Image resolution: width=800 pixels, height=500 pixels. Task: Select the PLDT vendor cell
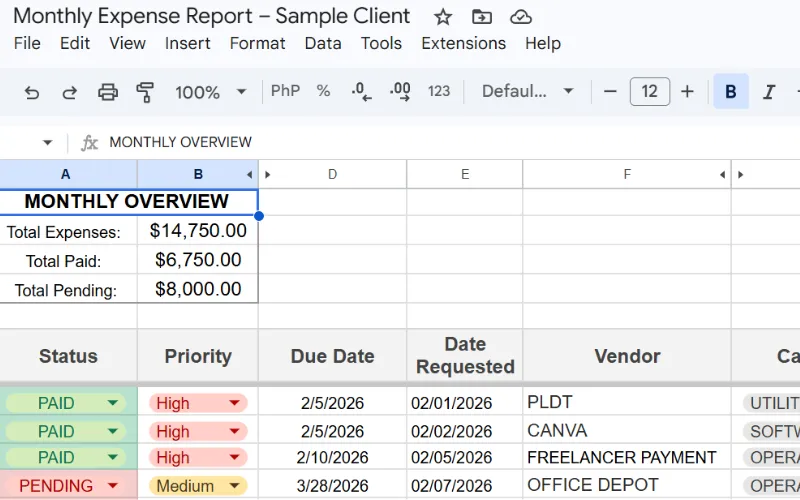627,402
